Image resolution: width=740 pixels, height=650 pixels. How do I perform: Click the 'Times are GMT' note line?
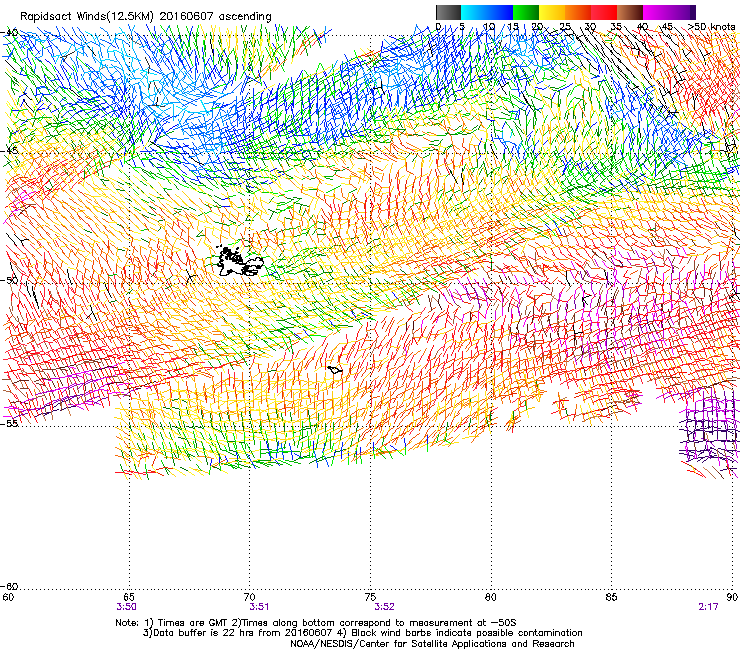pos(316,623)
